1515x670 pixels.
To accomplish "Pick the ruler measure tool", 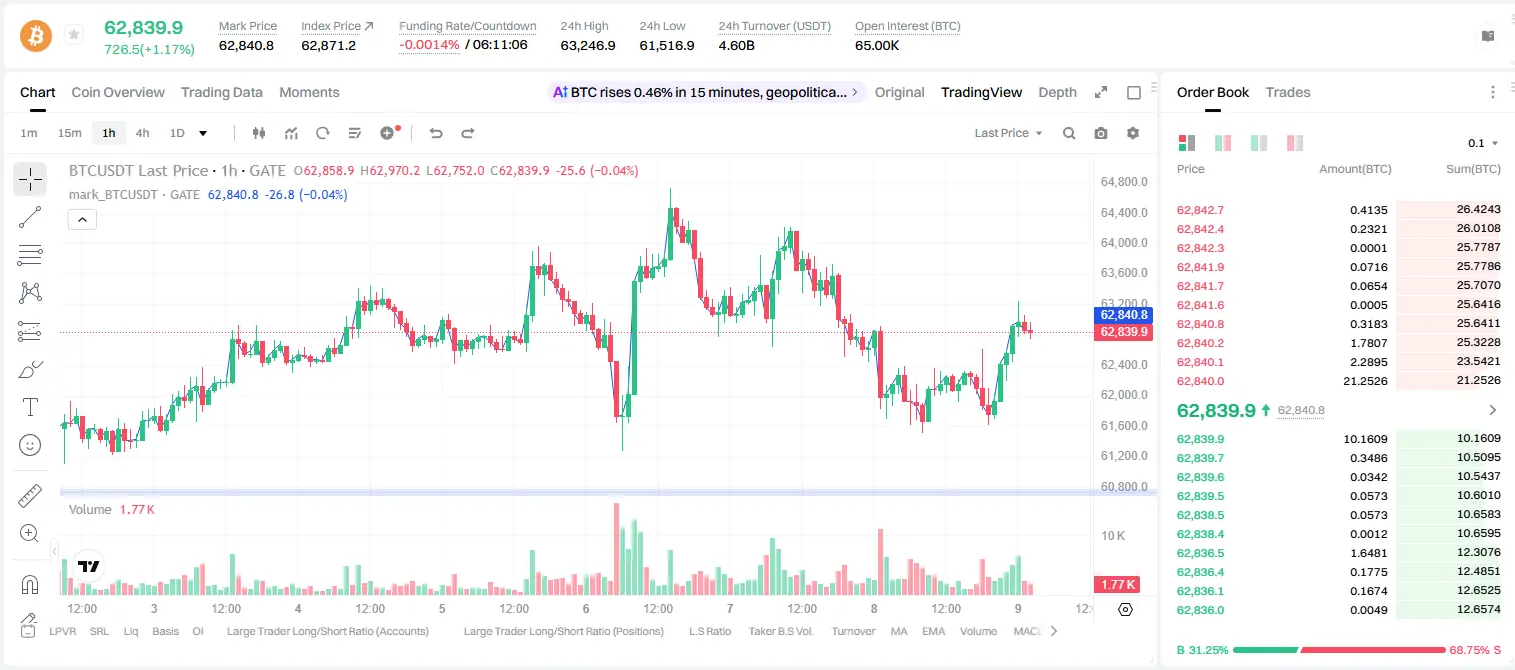I will (x=30, y=495).
